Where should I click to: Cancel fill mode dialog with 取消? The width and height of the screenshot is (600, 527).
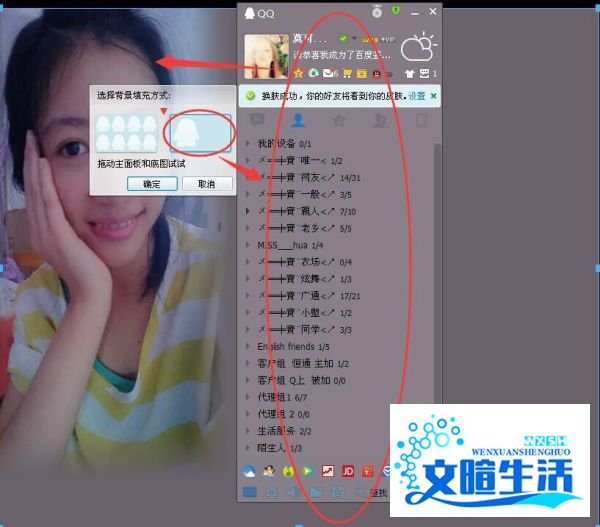coord(207,184)
